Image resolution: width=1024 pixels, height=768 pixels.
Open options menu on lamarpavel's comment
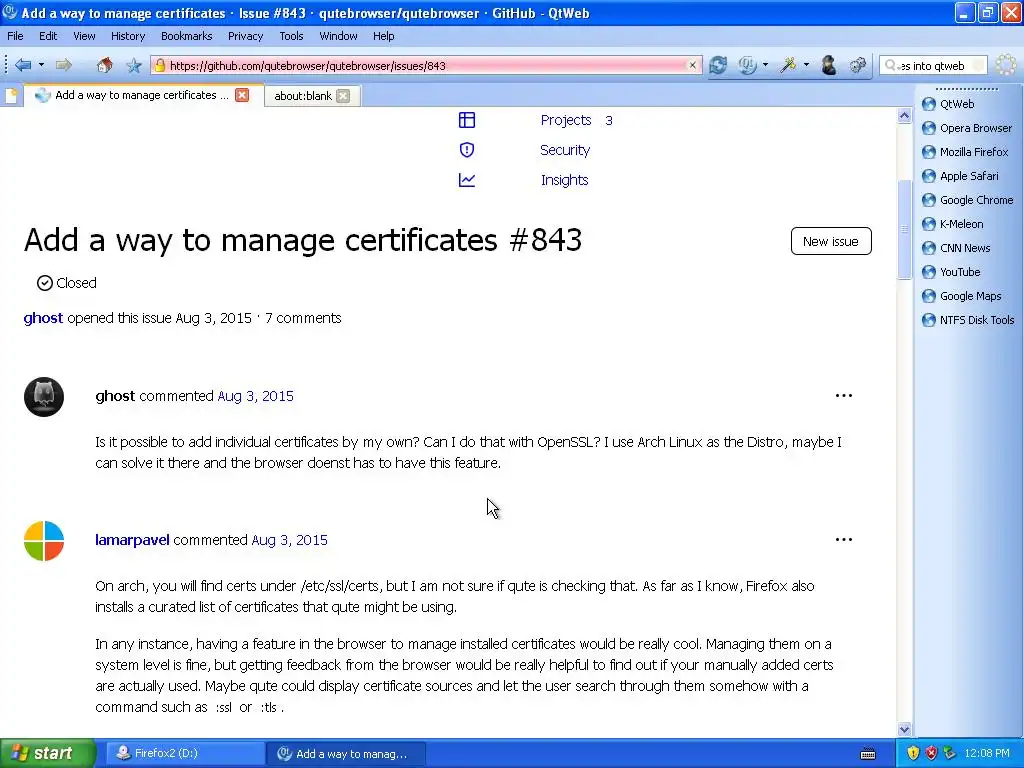pyautogui.click(x=844, y=539)
